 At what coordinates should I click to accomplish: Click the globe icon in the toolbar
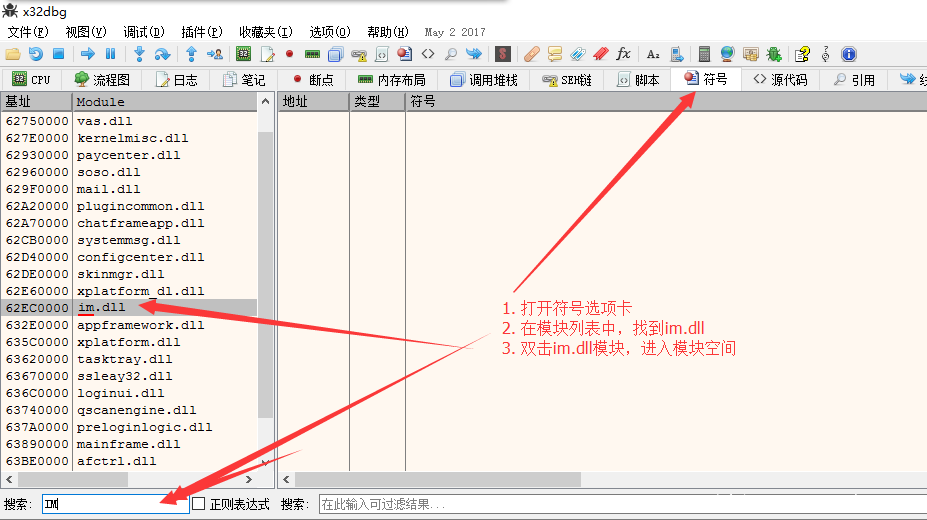(x=727, y=54)
